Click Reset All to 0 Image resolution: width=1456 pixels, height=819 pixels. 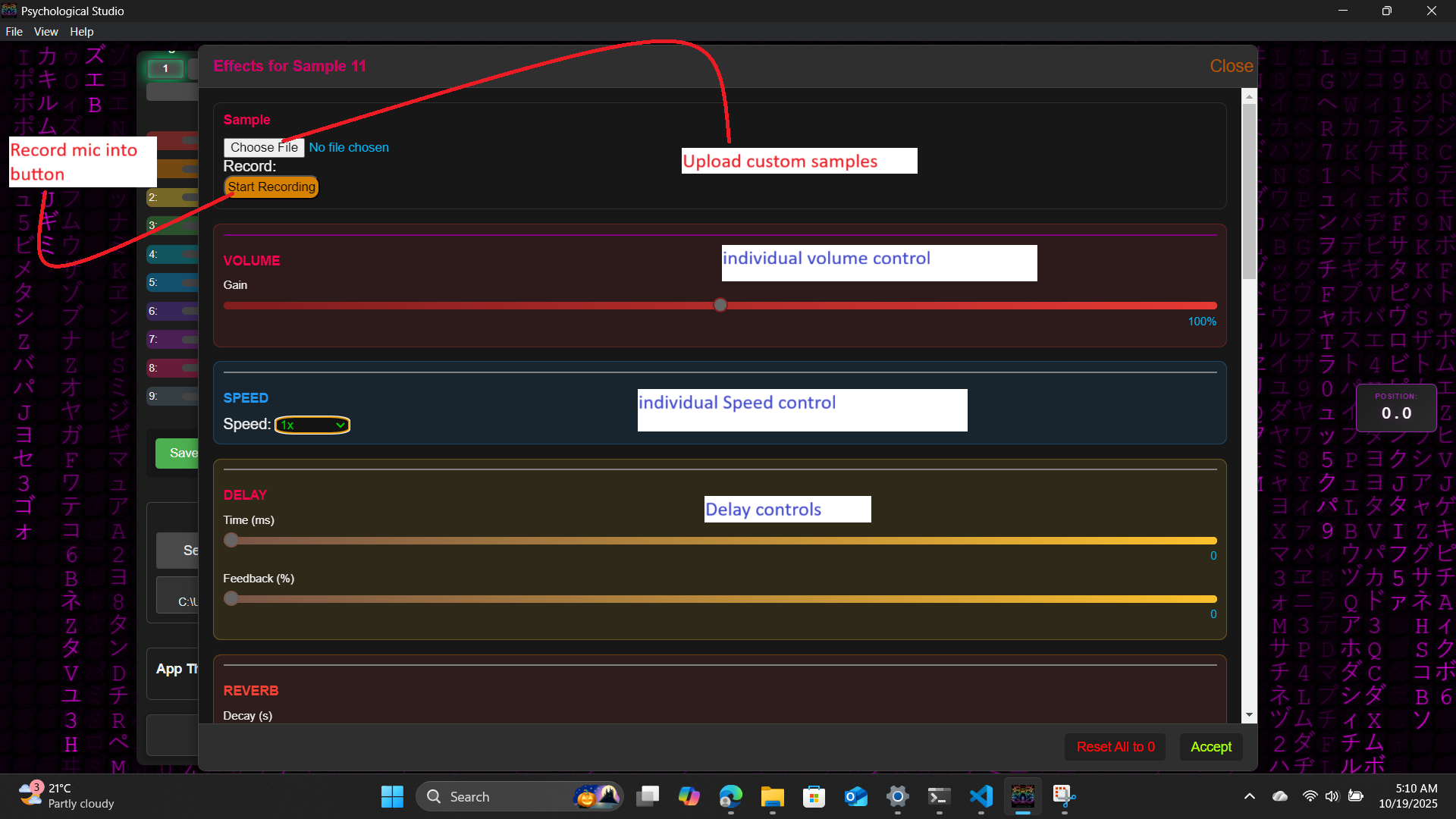tap(1115, 746)
